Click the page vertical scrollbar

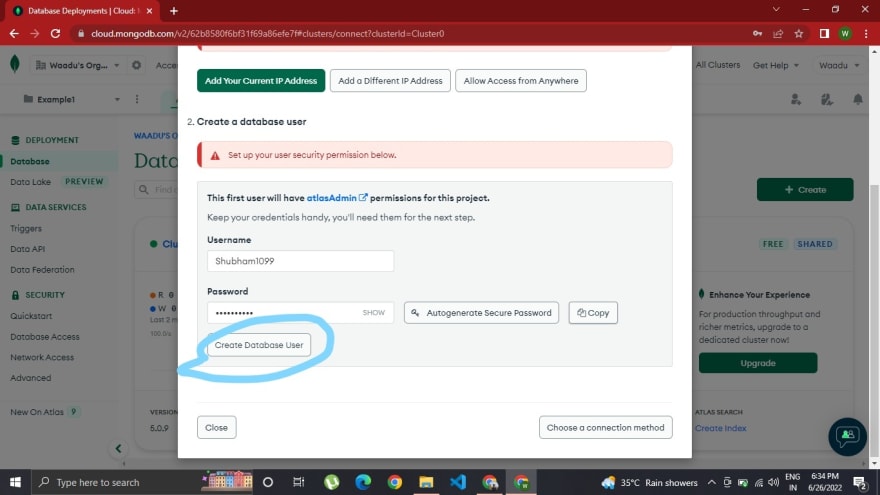(874, 320)
